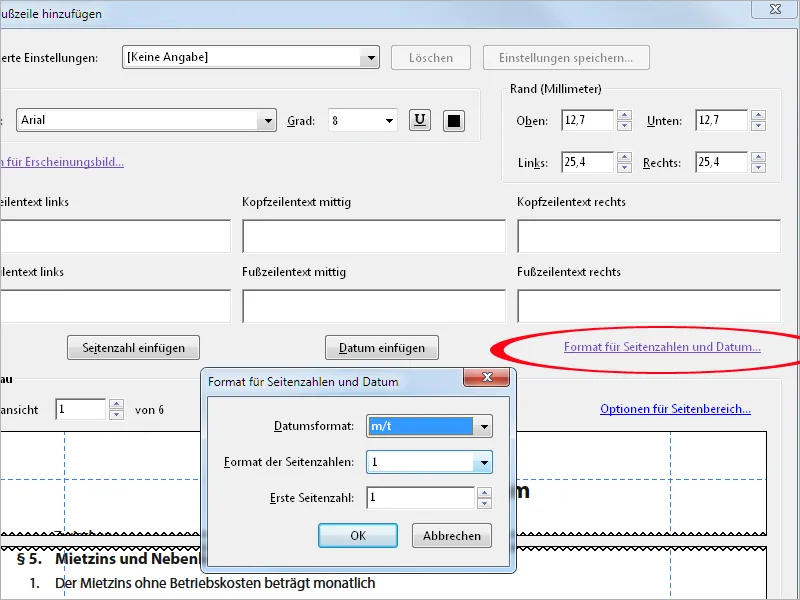Click Abbrechen in the format dialog
The image size is (800, 600).
[452, 536]
